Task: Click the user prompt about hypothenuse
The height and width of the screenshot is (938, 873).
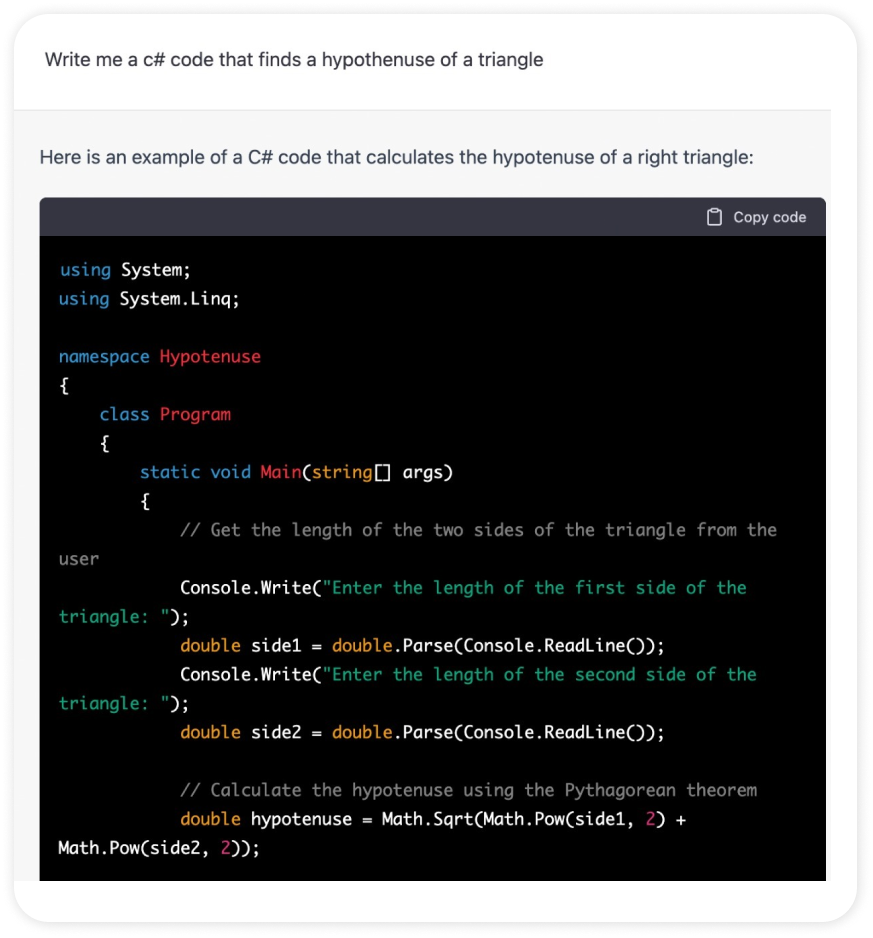Action: pyautogui.click(x=294, y=60)
